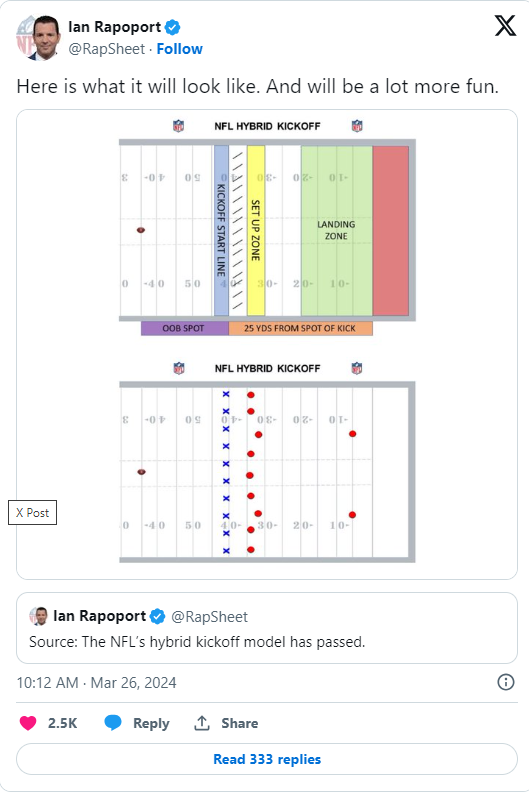Image resolution: width=529 pixels, height=792 pixels.
Task: Open the quoted hybrid kickoff model tweet
Action: pos(267,628)
